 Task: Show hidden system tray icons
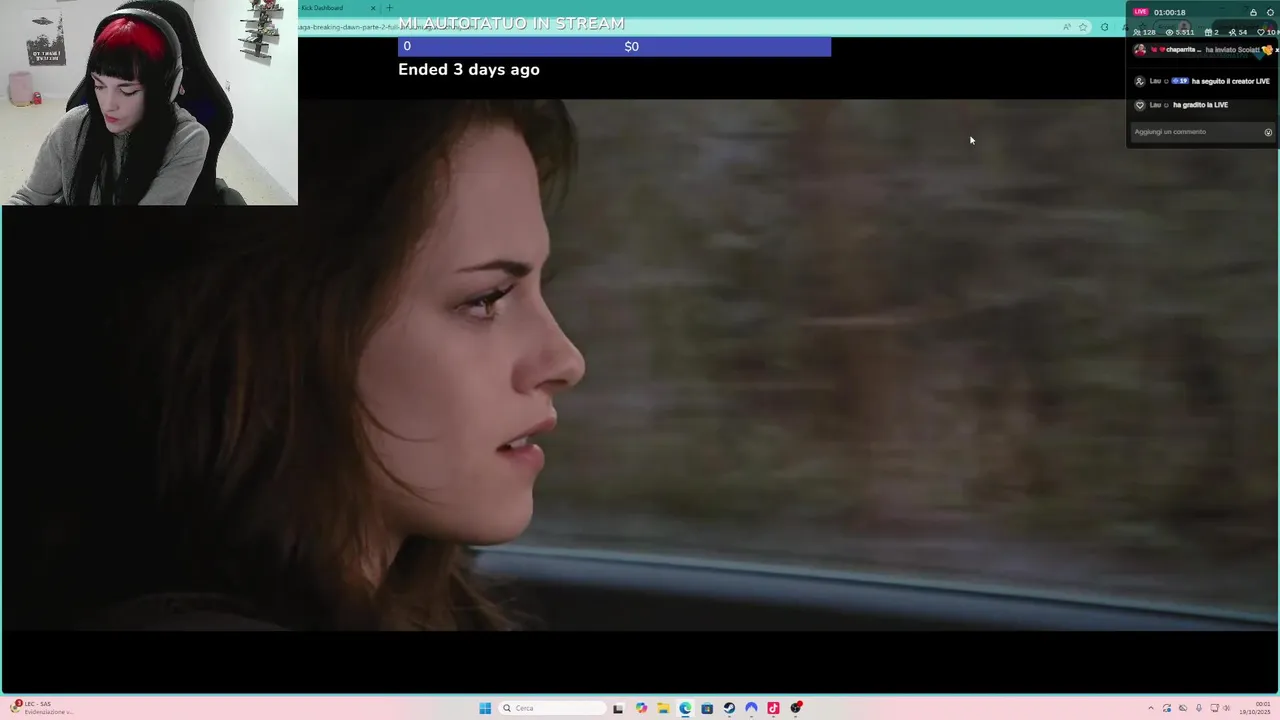pos(1150,708)
